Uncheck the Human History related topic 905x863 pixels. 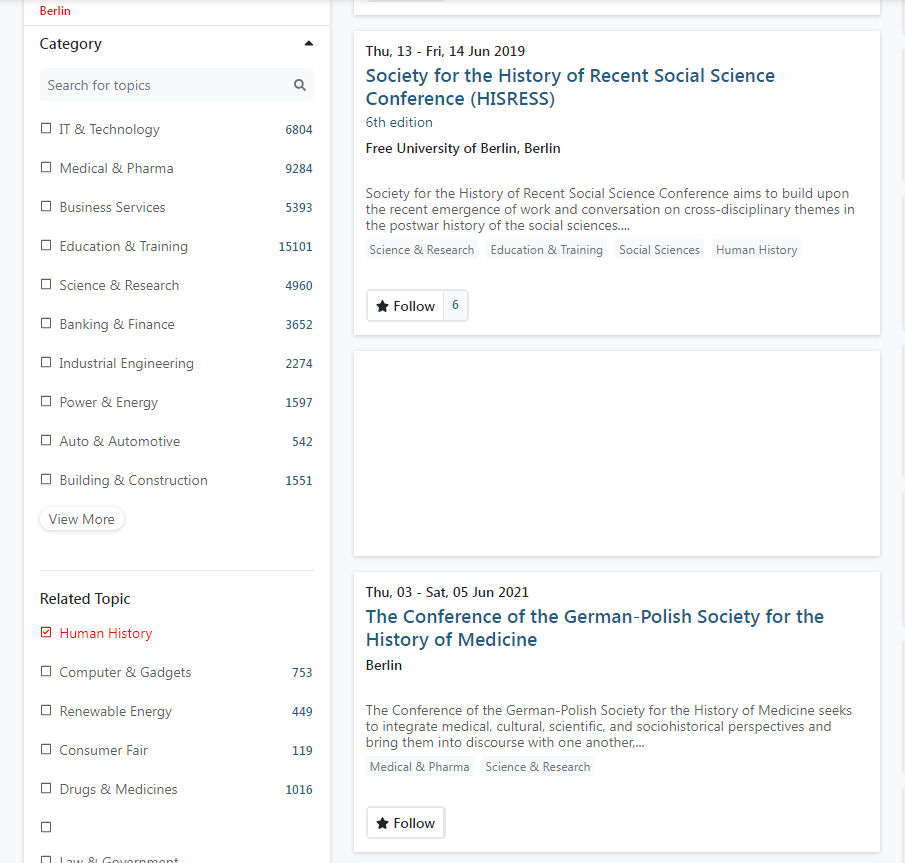point(46,632)
